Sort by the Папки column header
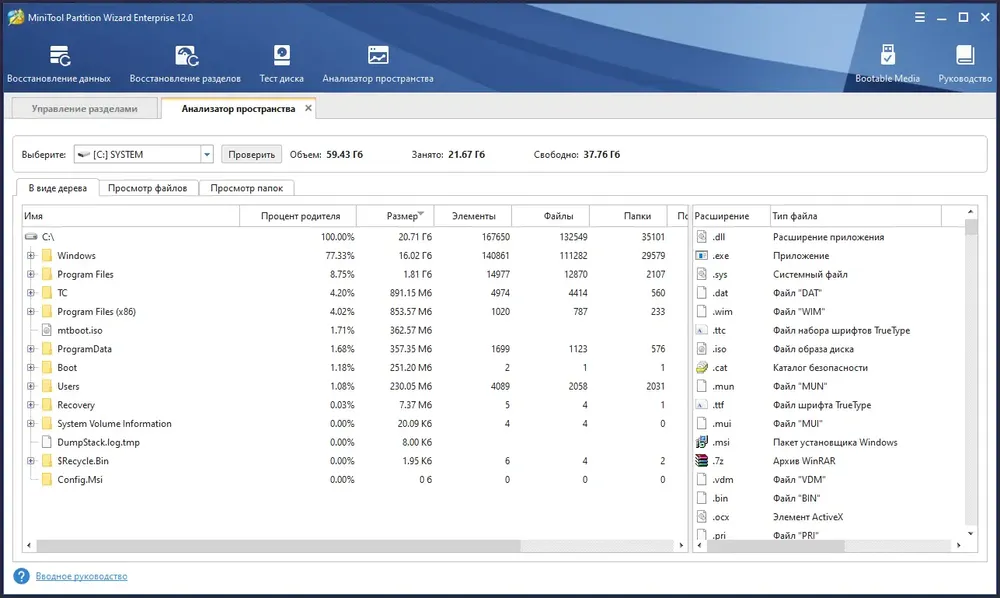The height and width of the screenshot is (598, 1000). [628, 216]
